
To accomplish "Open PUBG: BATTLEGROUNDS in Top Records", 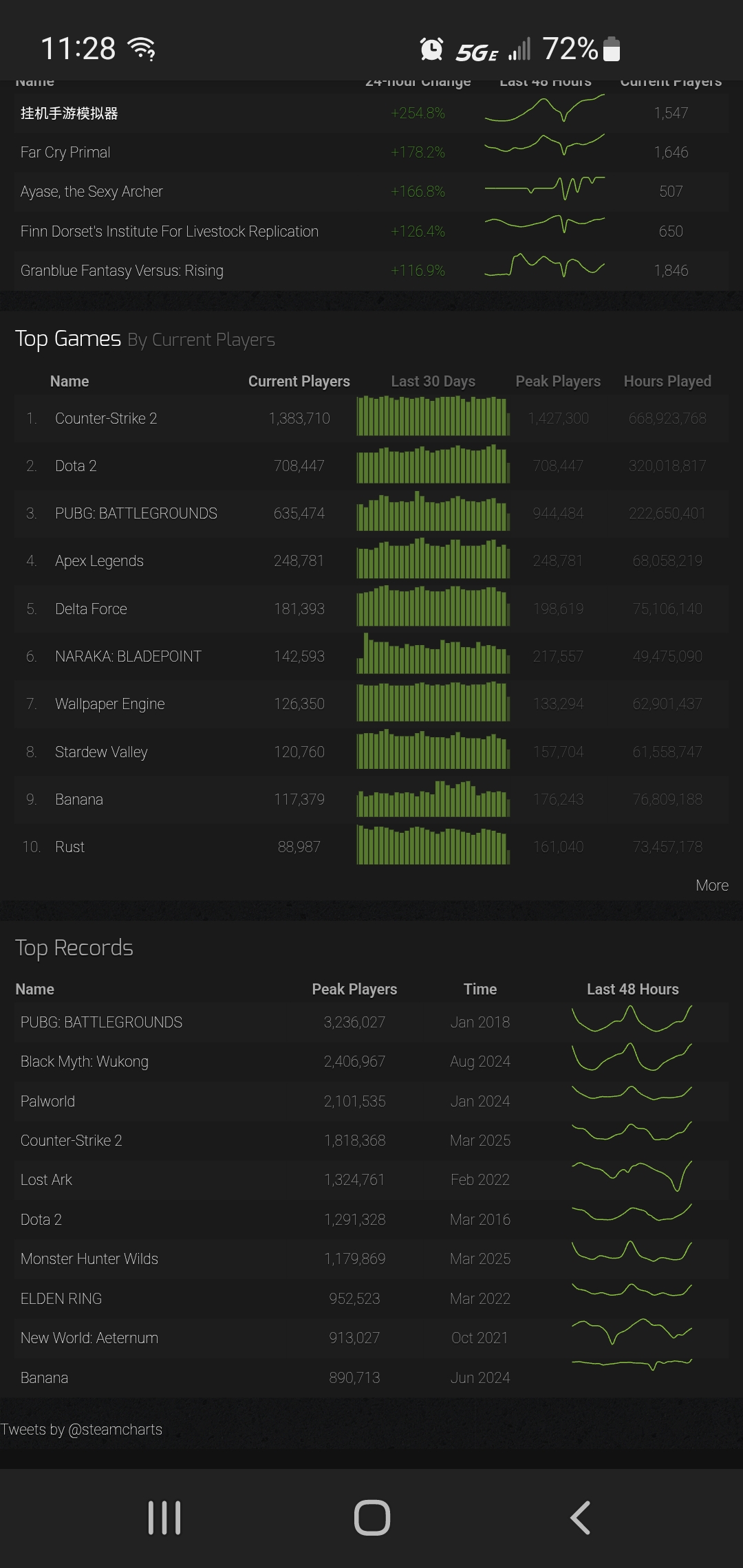I will tap(101, 1022).
